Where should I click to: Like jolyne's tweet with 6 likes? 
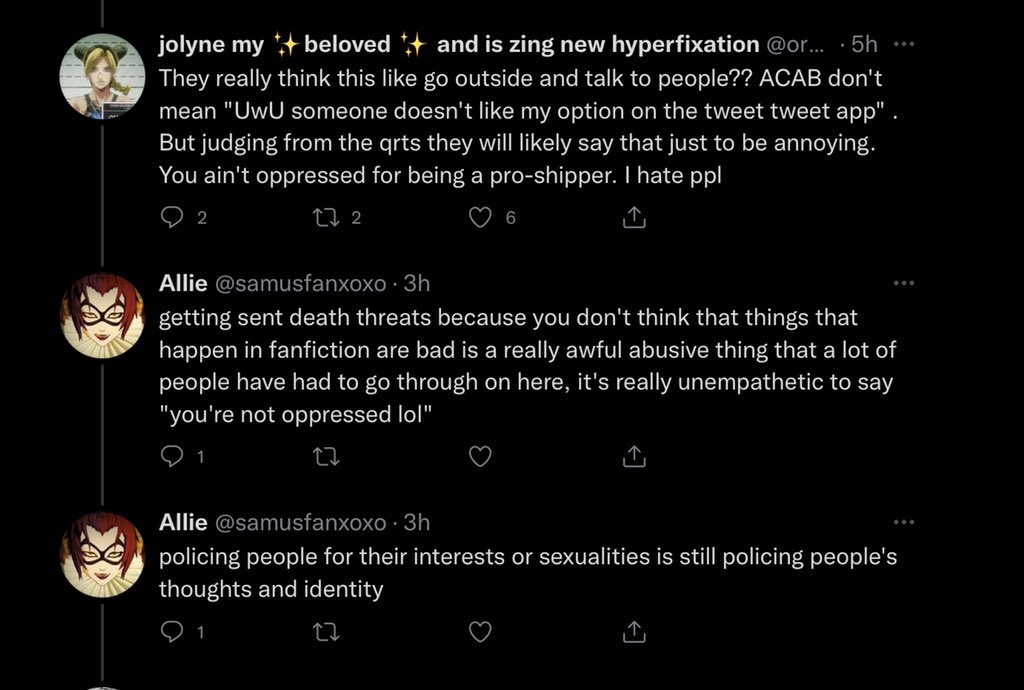tap(481, 217)
